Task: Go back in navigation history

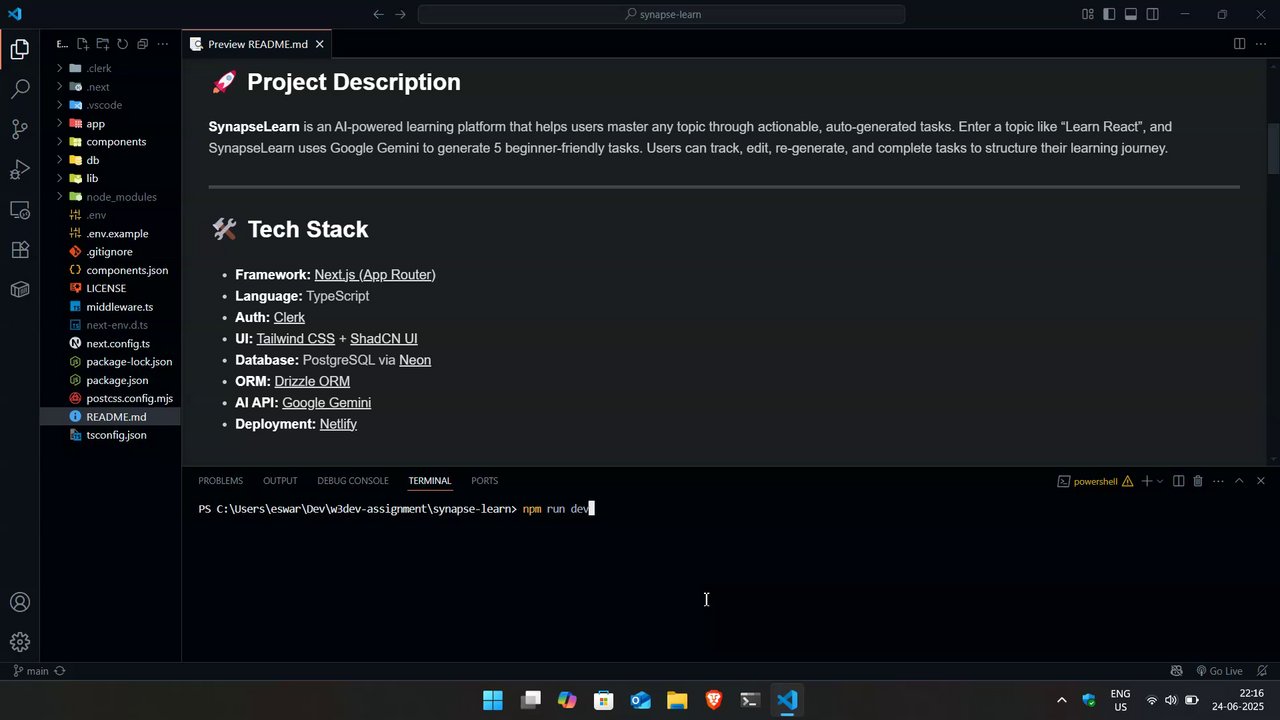Action: pos(378,14)
